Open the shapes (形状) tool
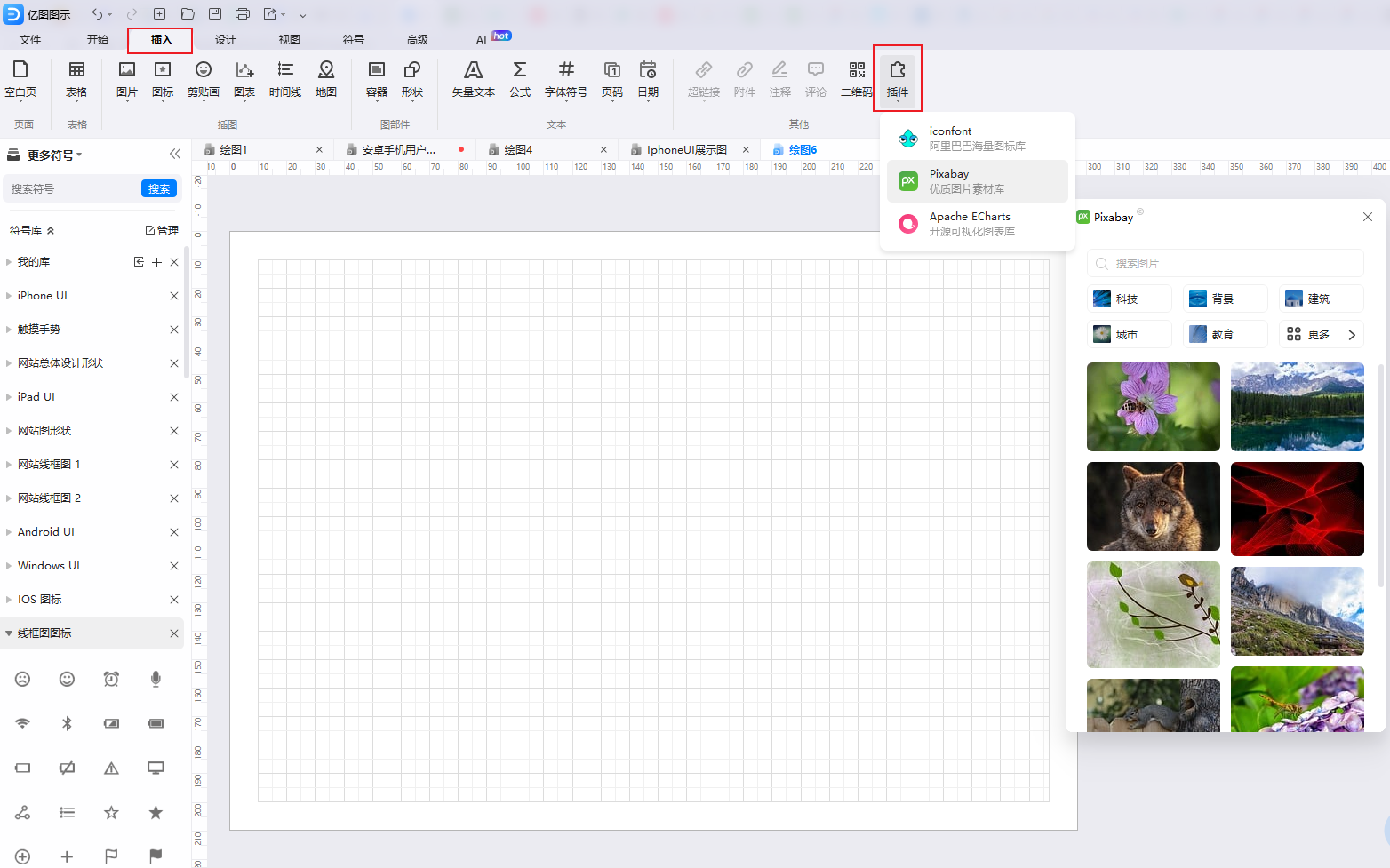This screenshot has height=868, width=1390. point(412,79)
